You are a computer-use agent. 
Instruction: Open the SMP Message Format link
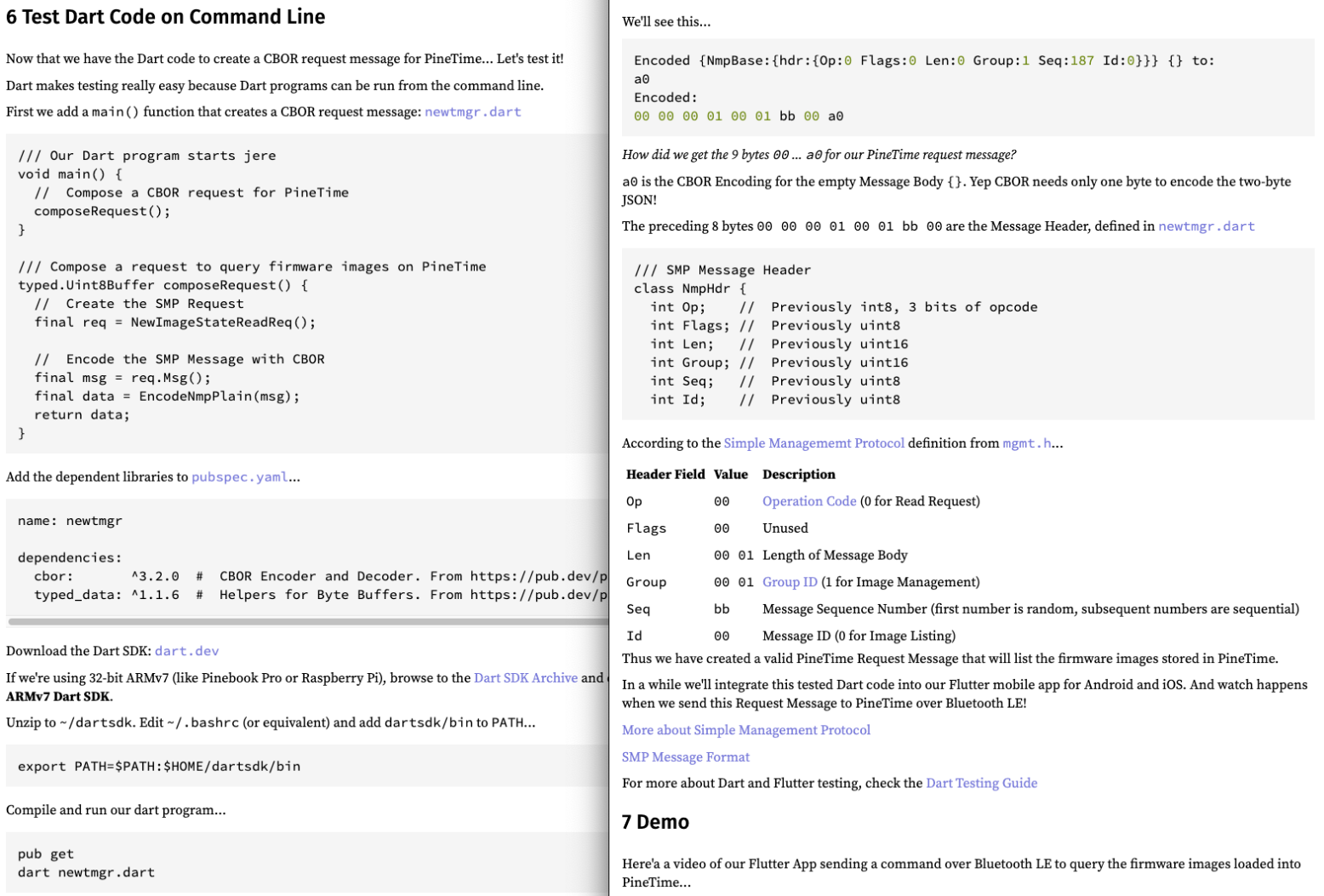click(x=685, y=756)
